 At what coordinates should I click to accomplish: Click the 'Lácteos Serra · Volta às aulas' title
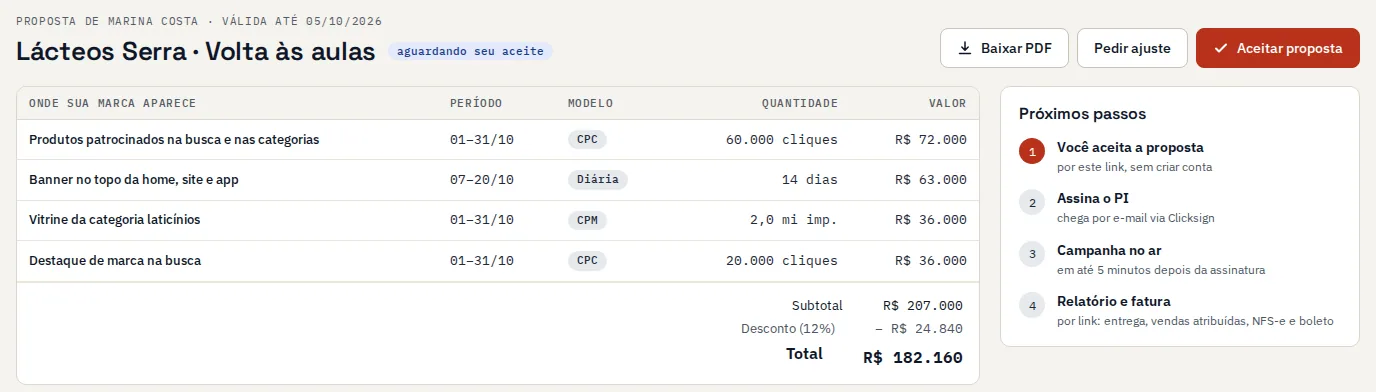(196, 51)
